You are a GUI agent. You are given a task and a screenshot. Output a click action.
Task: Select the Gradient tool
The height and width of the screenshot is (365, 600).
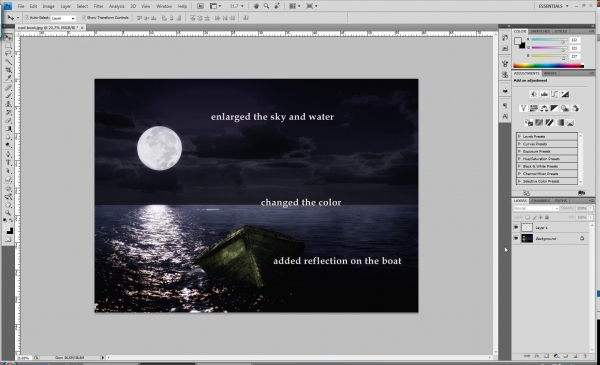(8, 129)
